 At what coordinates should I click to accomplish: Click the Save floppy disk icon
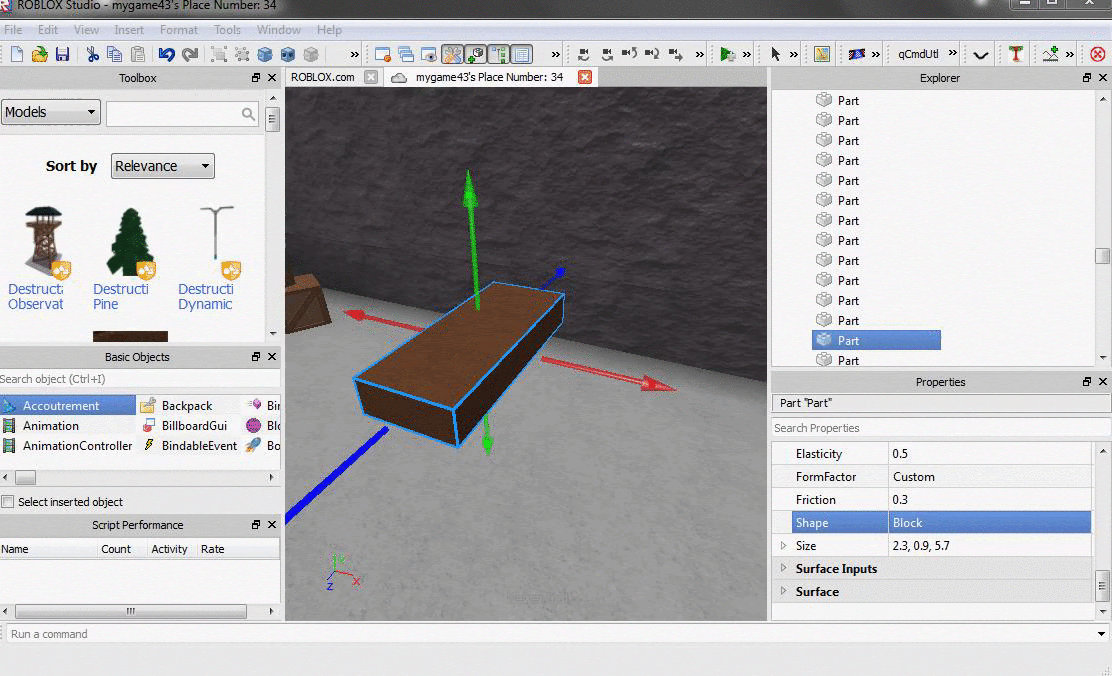(x=62, y=54)
